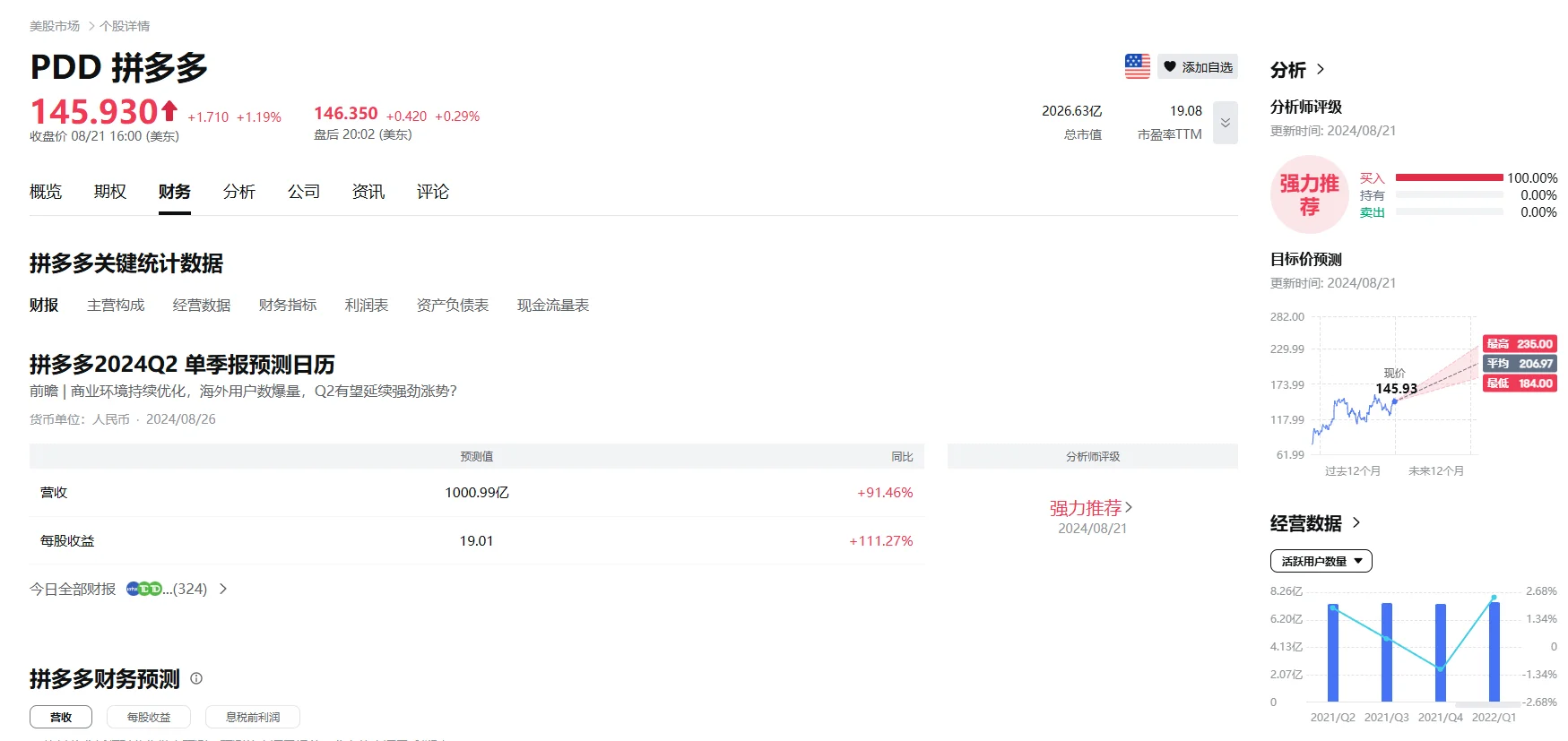Open the 评论 tab
The width and height of the screenshot is (1568, 741).
coord(433,192)
